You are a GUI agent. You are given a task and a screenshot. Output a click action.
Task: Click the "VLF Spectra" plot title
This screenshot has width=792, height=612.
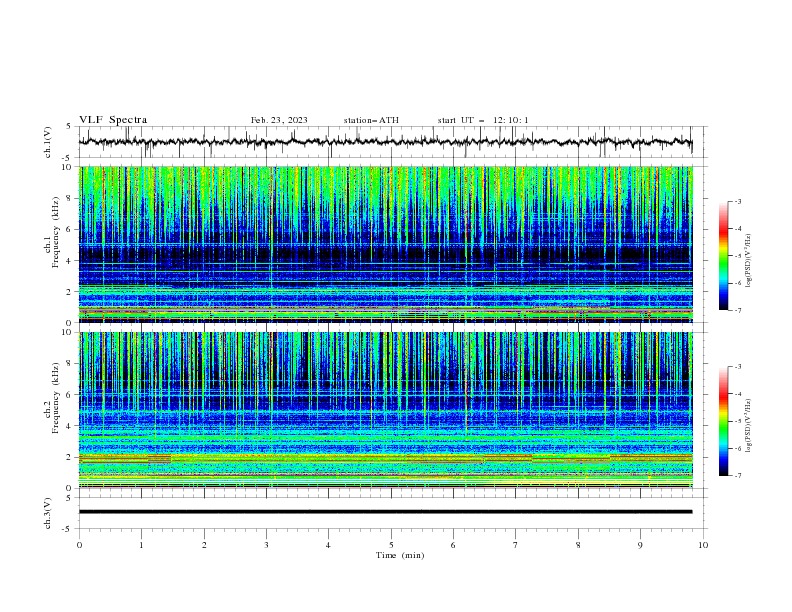[113, 120]
